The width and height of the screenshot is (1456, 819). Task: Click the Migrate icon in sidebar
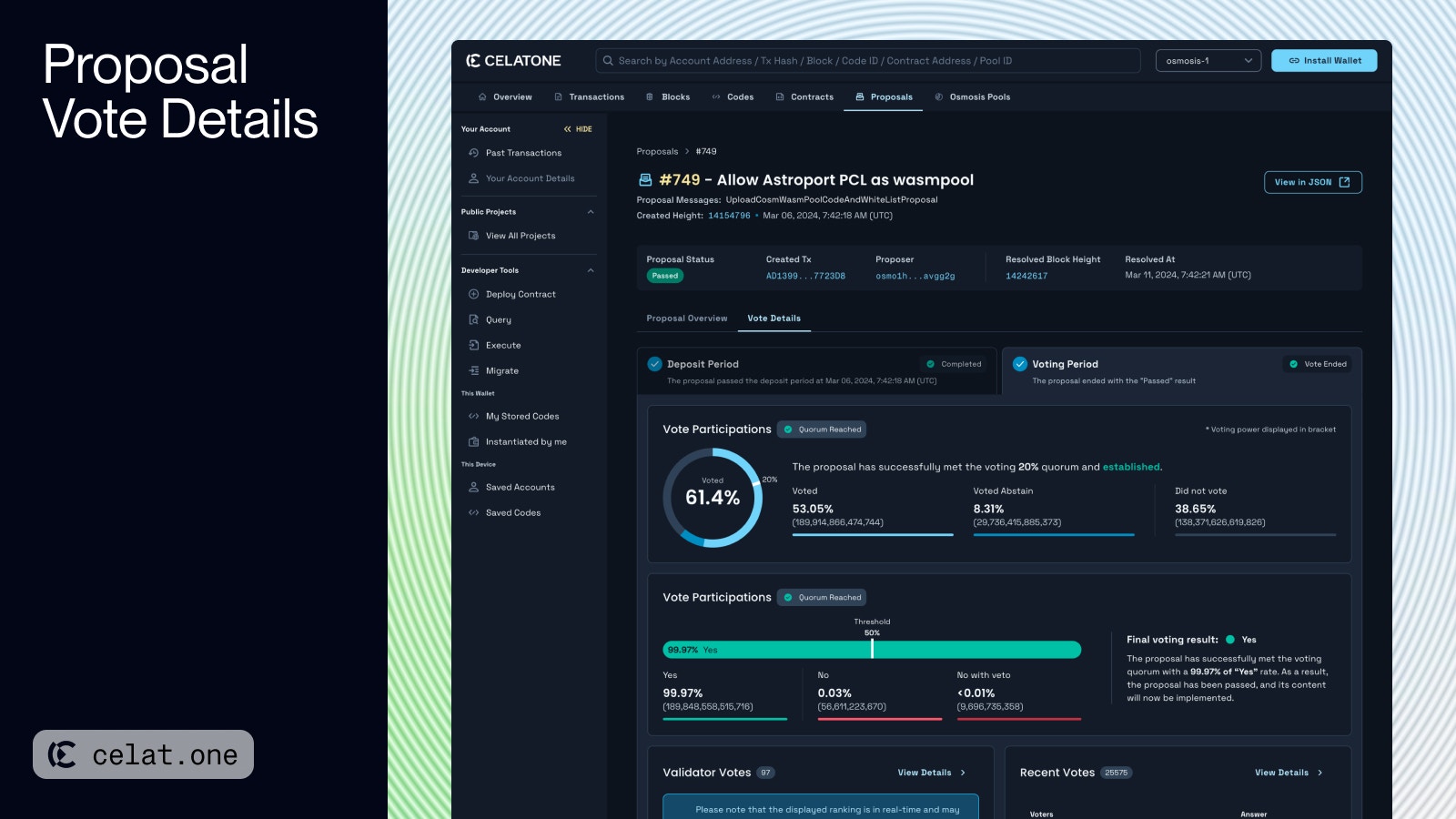coord(473,370)
